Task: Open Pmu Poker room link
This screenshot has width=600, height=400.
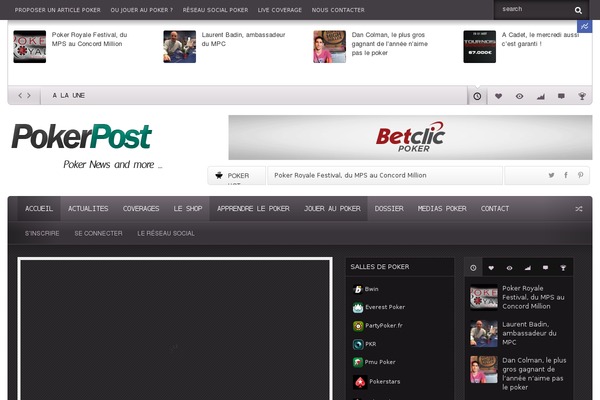Action: click(380, 362)
